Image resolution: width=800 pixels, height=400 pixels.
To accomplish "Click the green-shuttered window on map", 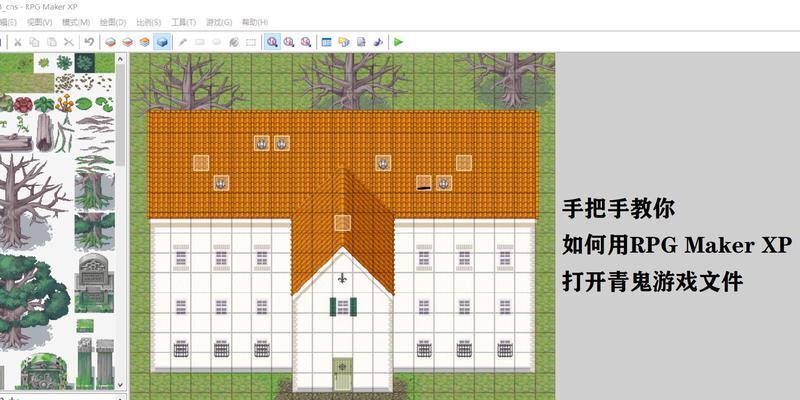I will [343, 307].
